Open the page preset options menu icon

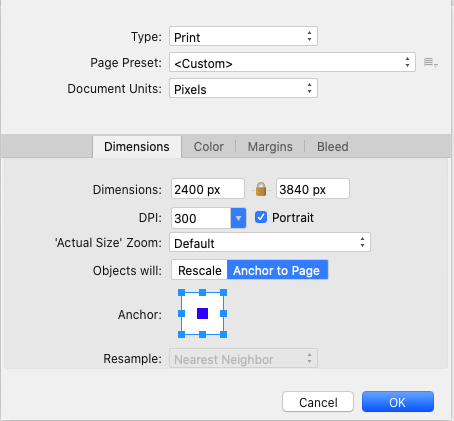pos(431,62)
